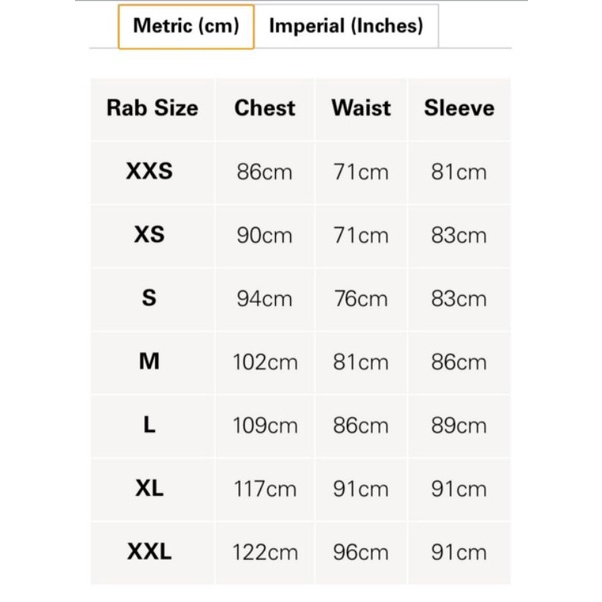Select the M size row label
The height and width of the screenshot is (602, 602).
point(149,361)
